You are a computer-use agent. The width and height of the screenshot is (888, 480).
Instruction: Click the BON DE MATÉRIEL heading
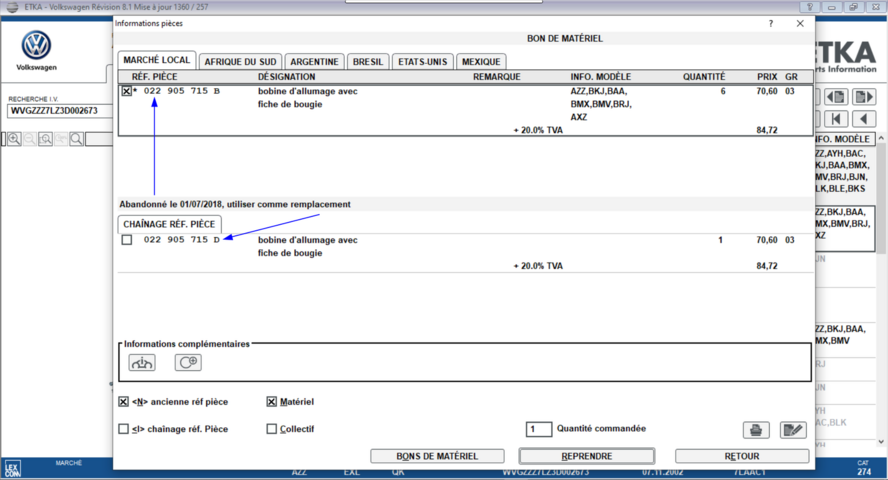point(565,38)
